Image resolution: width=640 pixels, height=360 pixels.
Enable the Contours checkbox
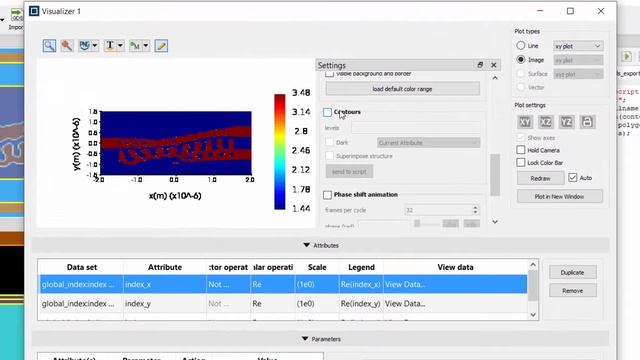pos(327,112)
